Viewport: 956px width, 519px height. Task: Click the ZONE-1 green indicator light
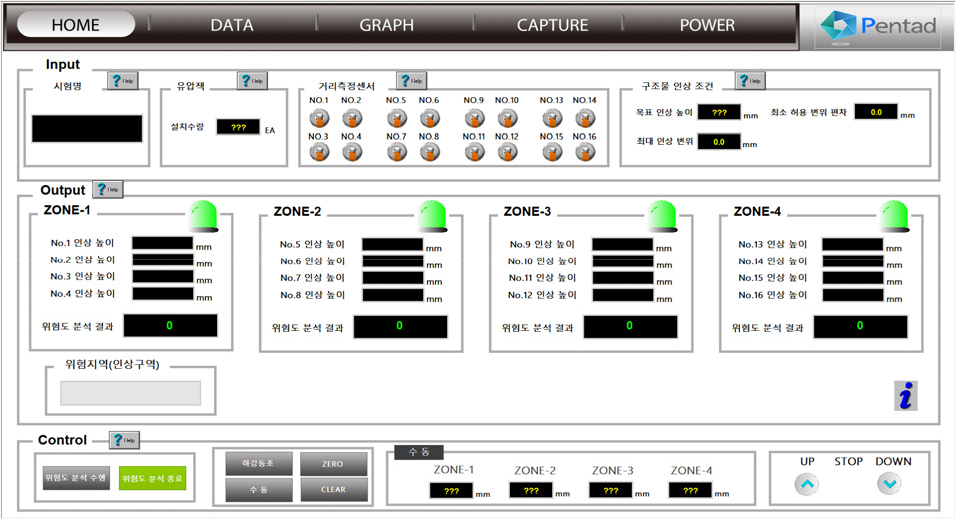click(x=204, y=213)
